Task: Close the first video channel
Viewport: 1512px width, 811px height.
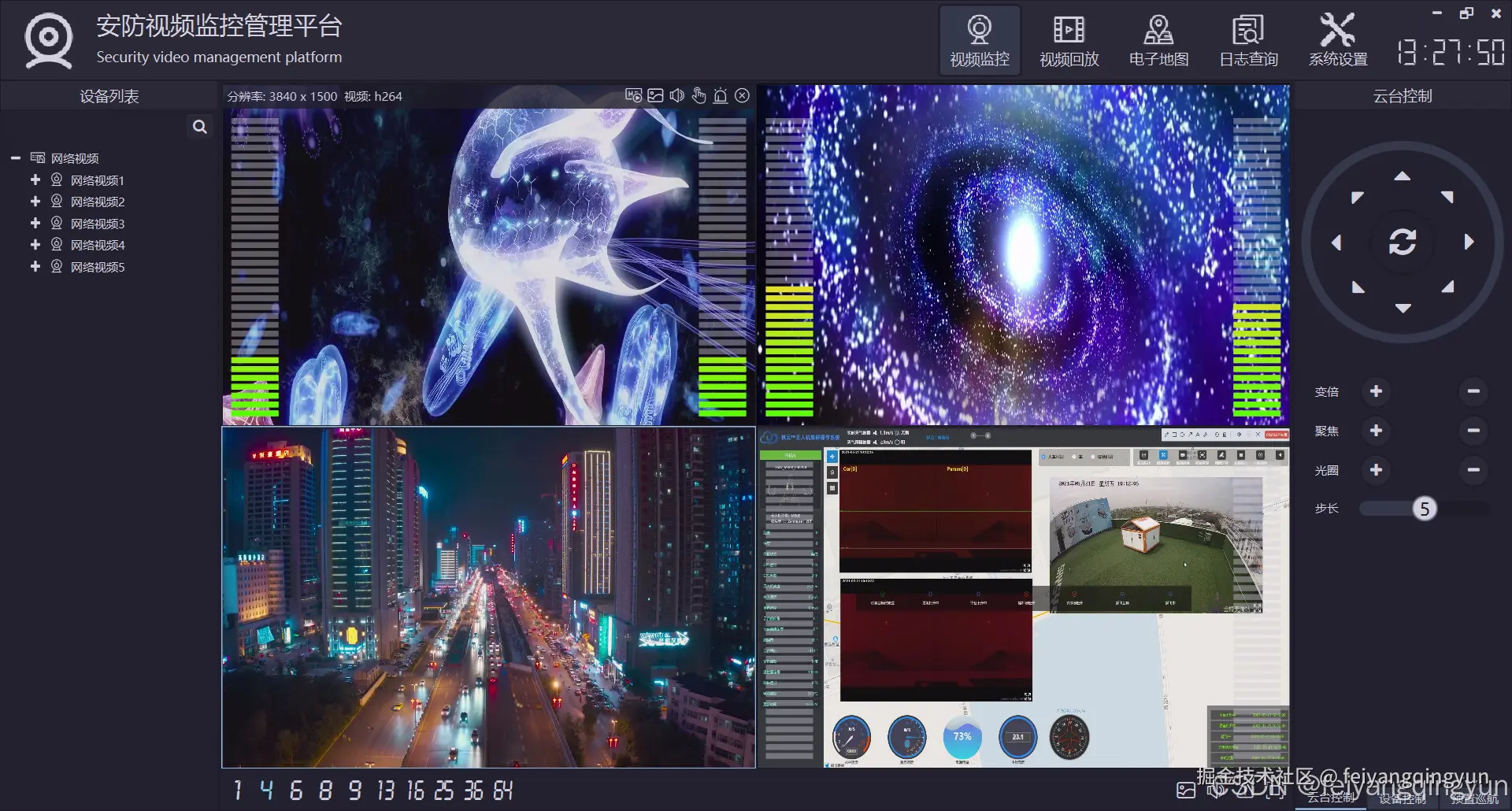Action: [x=742, y=95]
